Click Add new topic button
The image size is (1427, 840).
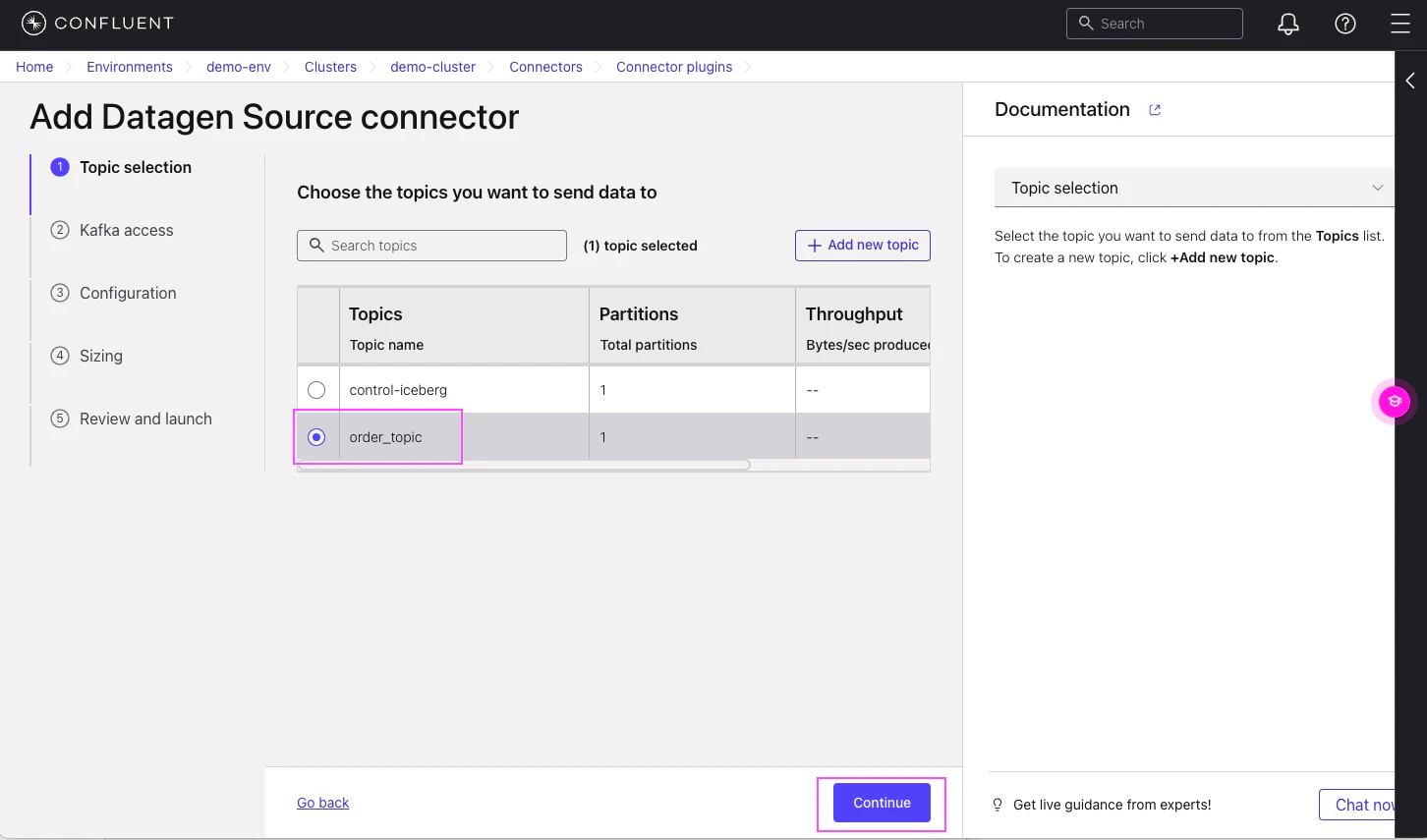pos(863,246)
